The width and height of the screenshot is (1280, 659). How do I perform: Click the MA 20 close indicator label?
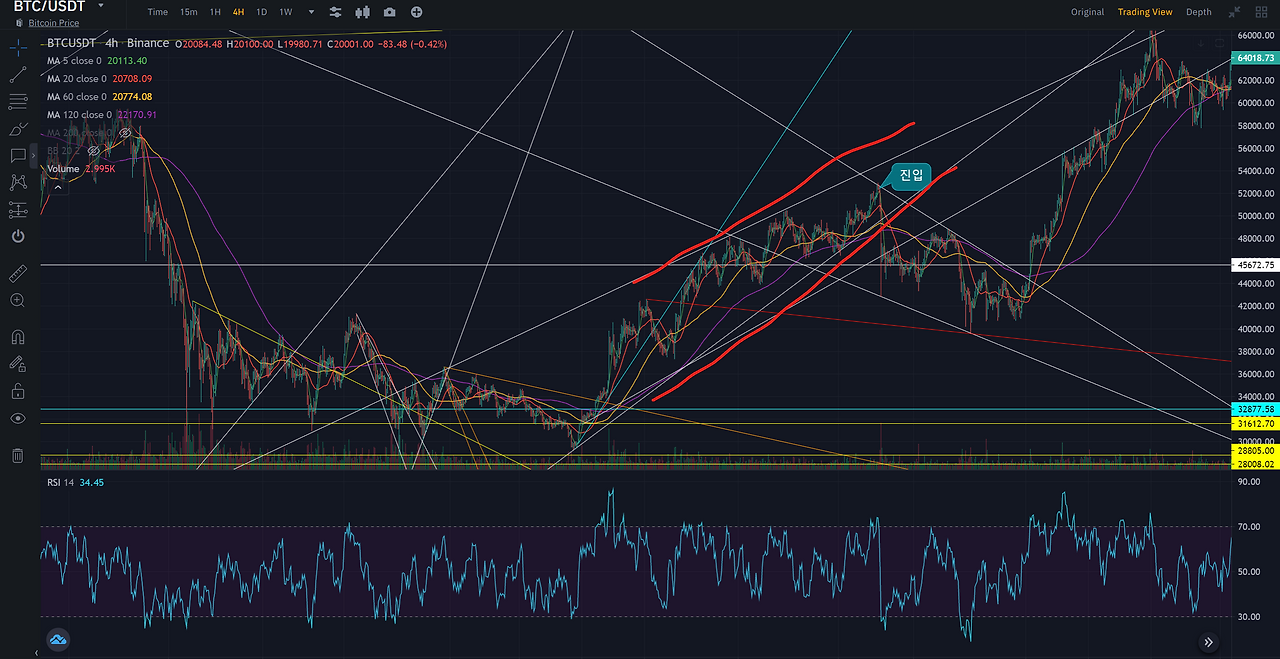[76, 78]
